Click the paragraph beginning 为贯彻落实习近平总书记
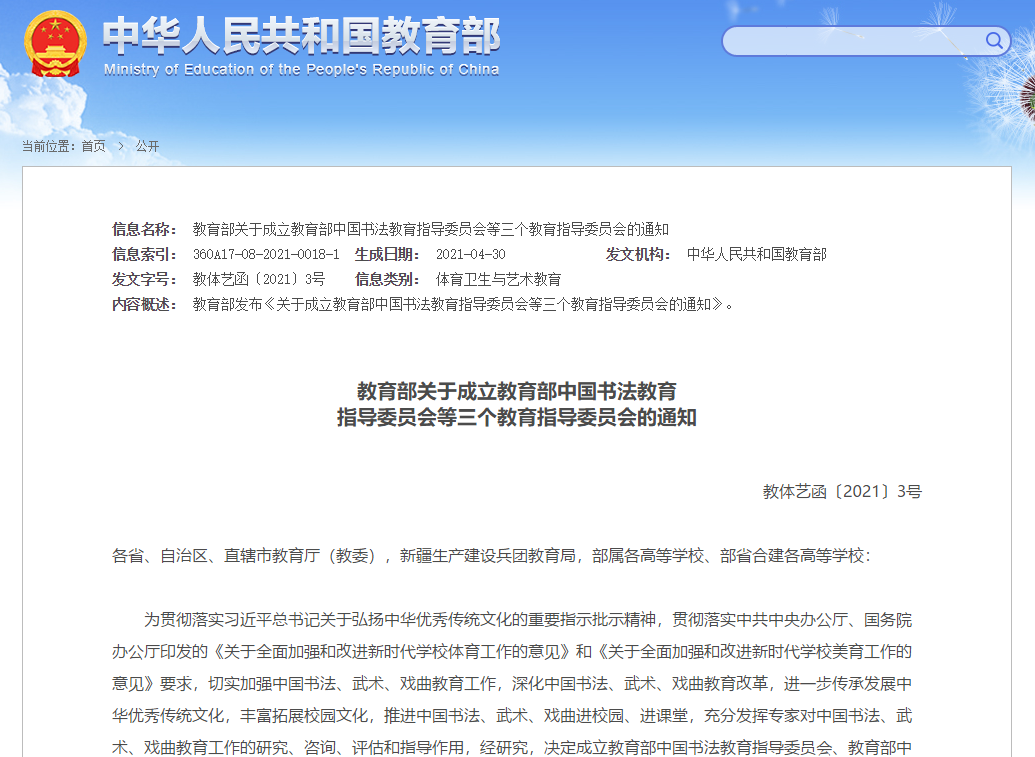The width and height of the screenshot is (1035, 757). pos(512,684)
